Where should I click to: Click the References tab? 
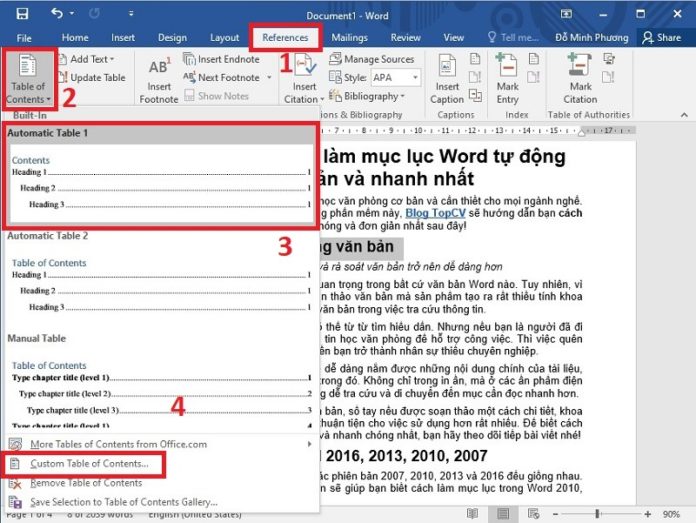point(285,38)
